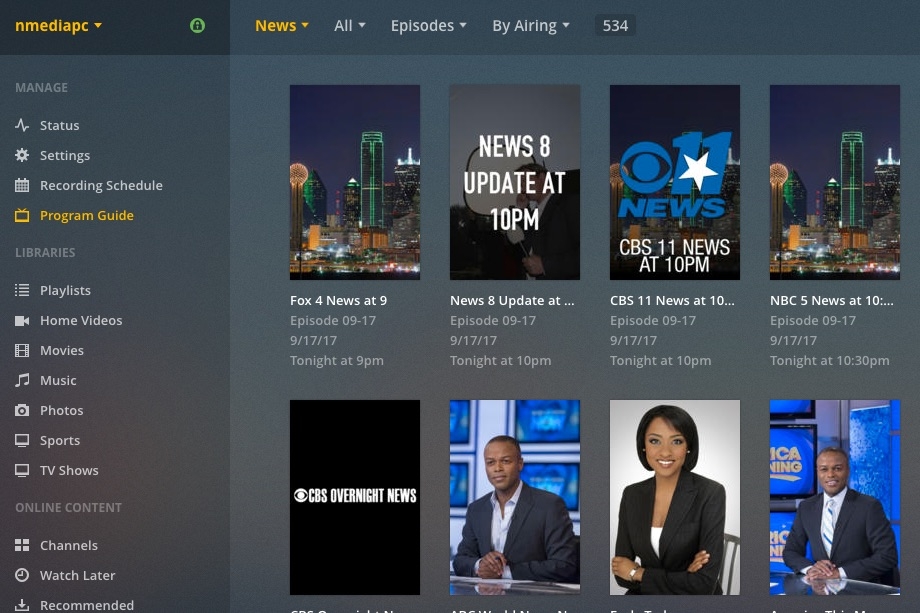Open the nmediapc server dropdown
This screenshot has height=613, width=920.
pos(58,25)
